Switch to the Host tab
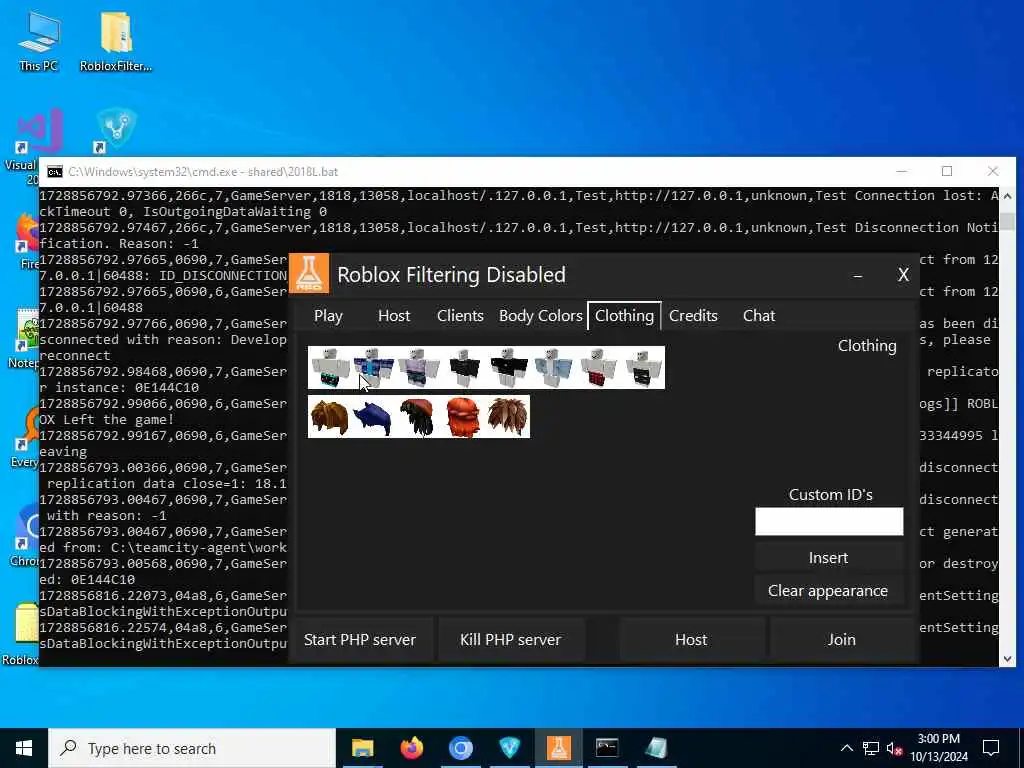 [x=394, y=315]
